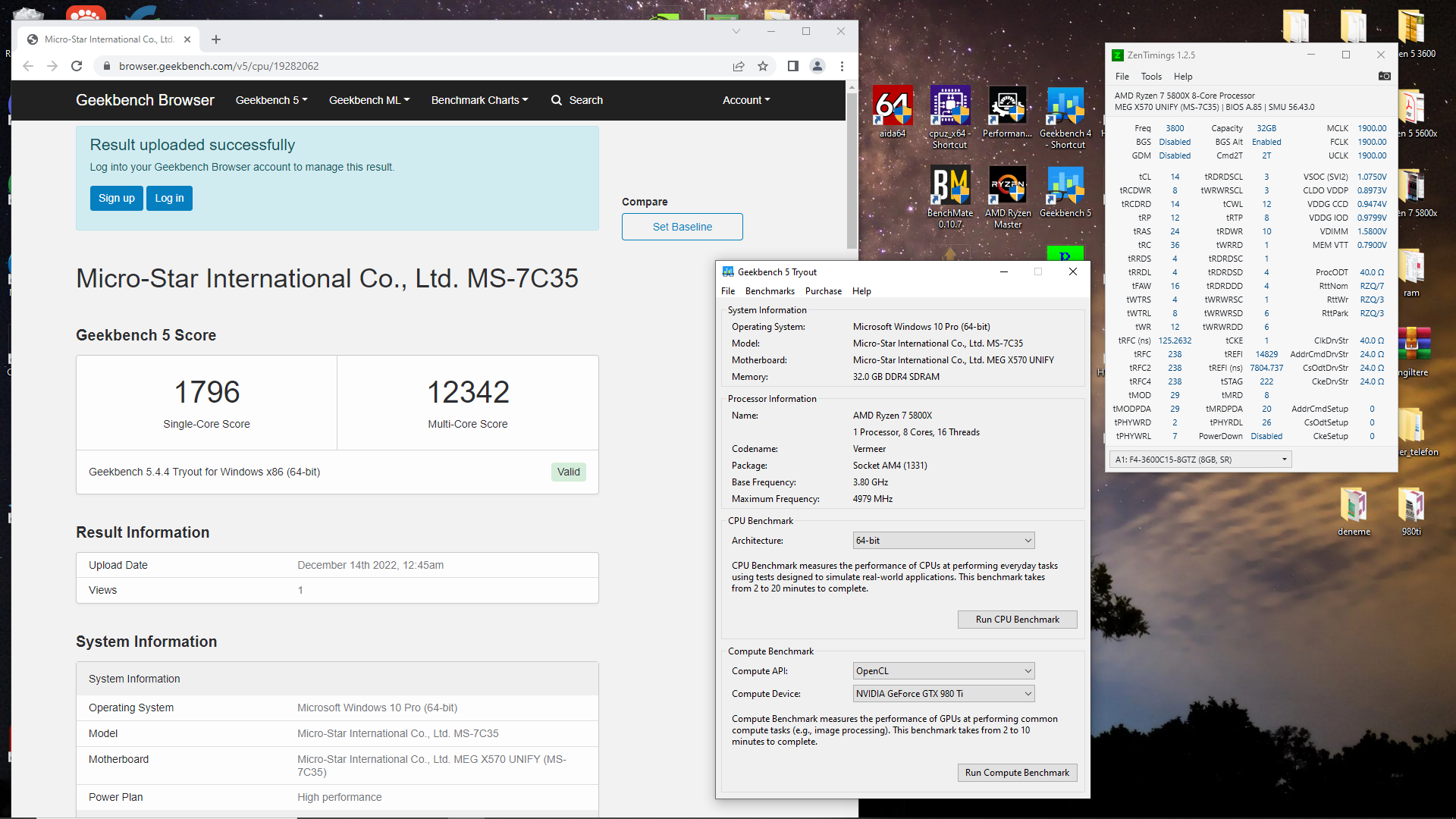Screen dimensions: 1456x819
Task: Click the 1796 single-core score
Action: 207,392
